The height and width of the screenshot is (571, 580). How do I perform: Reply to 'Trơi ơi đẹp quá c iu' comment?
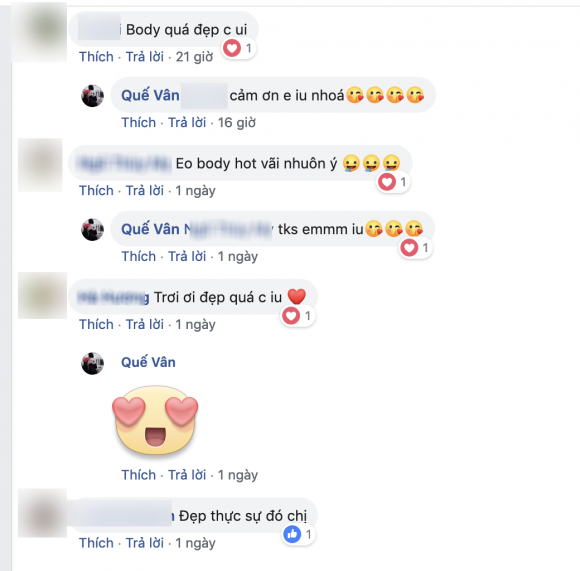(x=145, y=325)
